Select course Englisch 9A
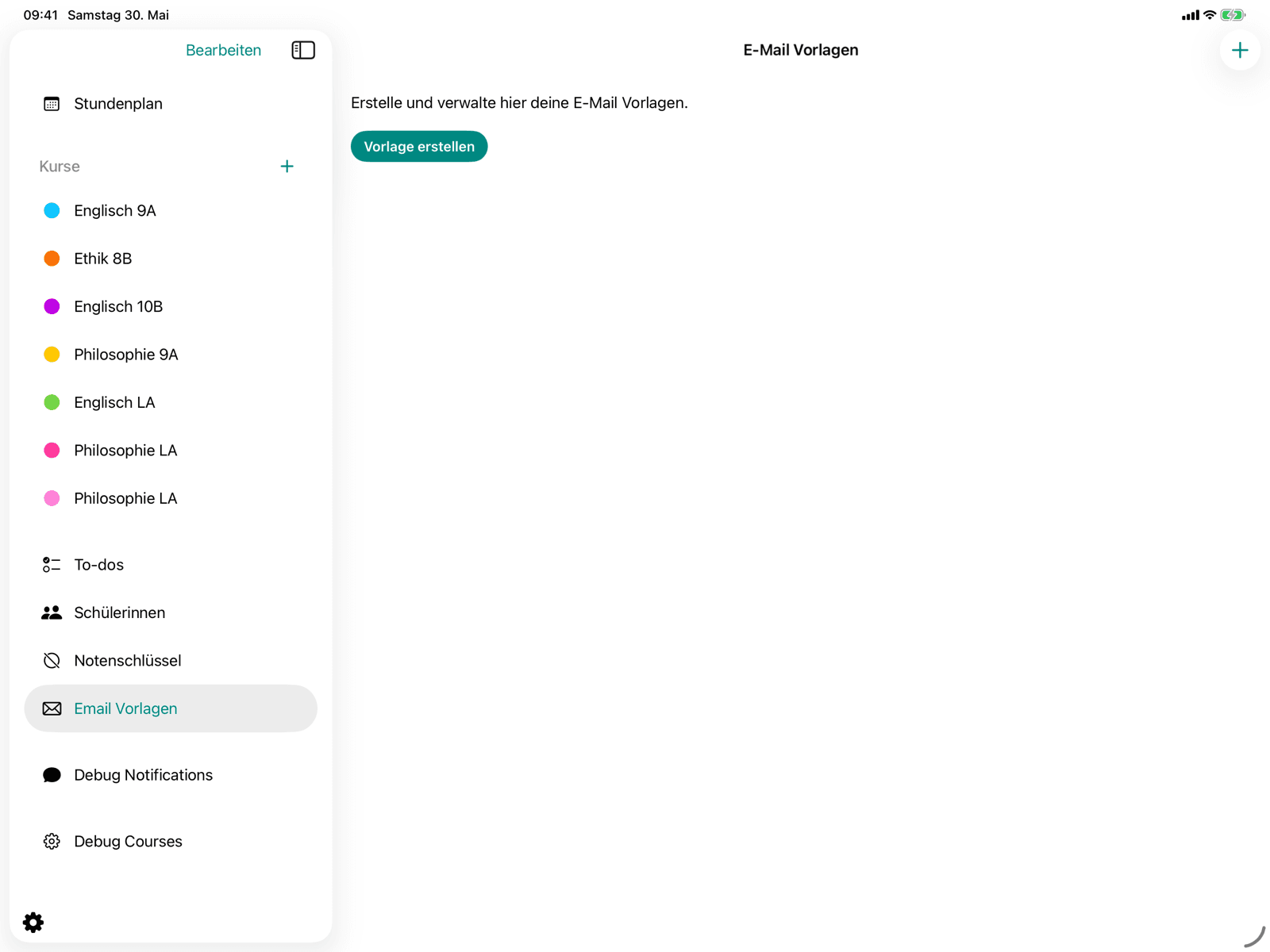Image resolution: width=1270 pixels, height=952 pixels. click(171, 211)
